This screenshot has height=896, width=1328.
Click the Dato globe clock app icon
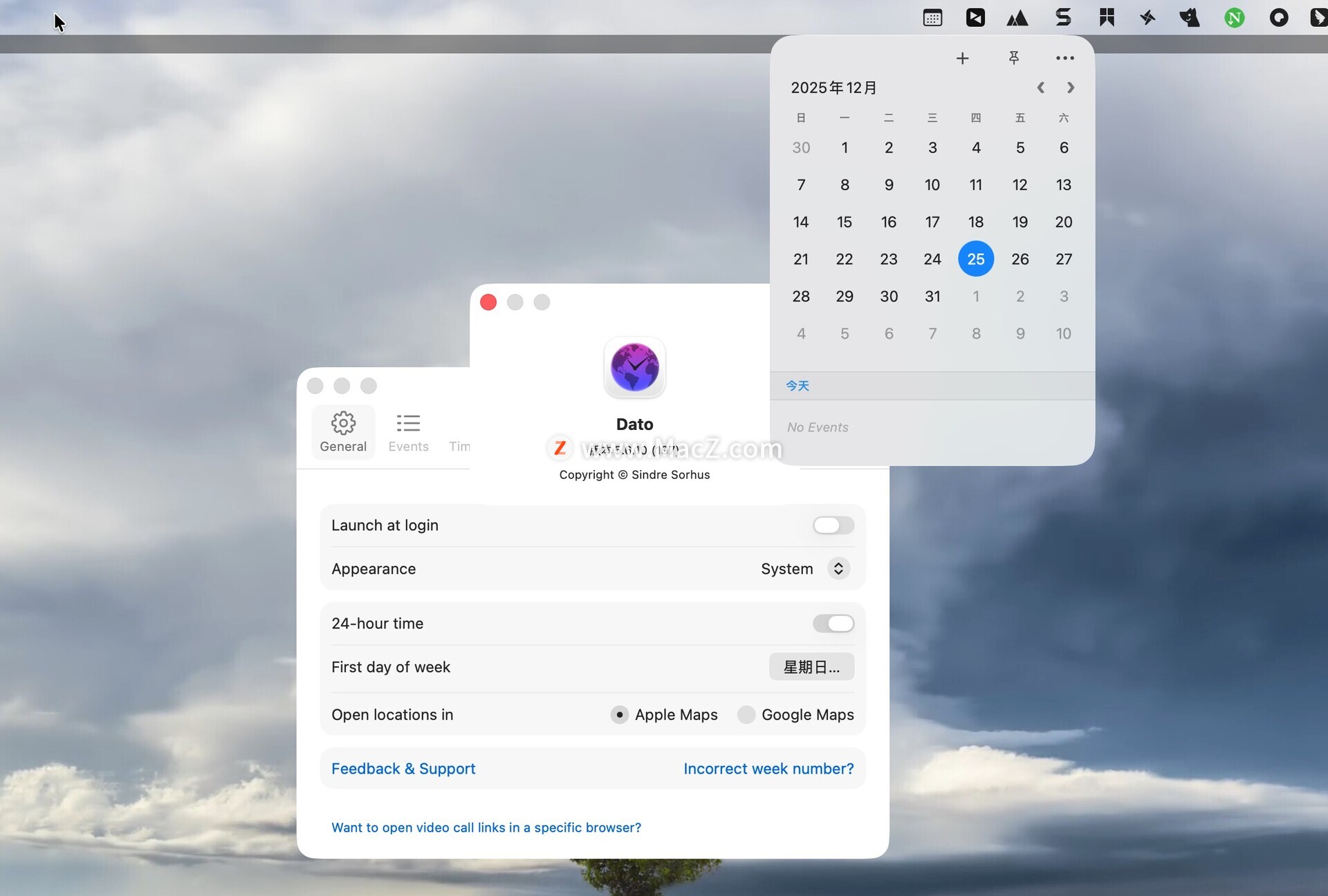click(x=634, y=368)
